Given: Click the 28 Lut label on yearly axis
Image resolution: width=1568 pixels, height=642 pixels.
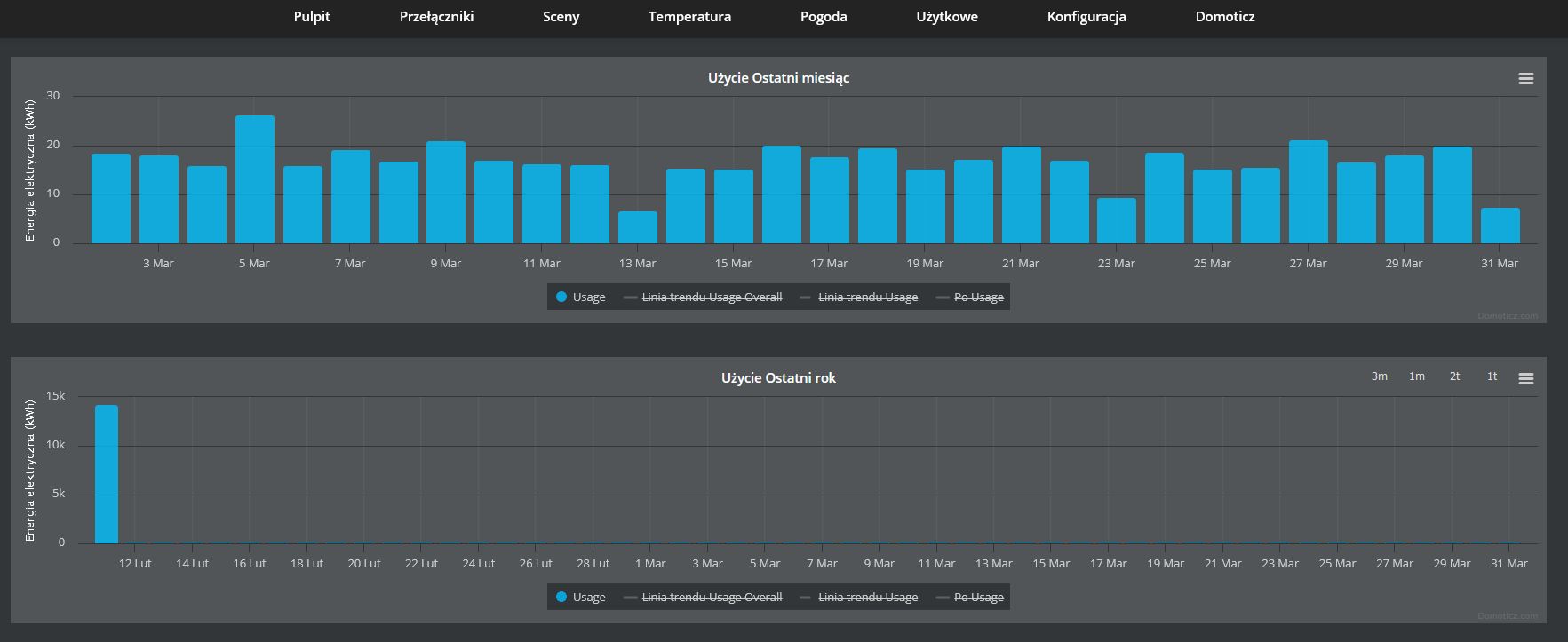Looking at the screenshot, I should [593, 564].
